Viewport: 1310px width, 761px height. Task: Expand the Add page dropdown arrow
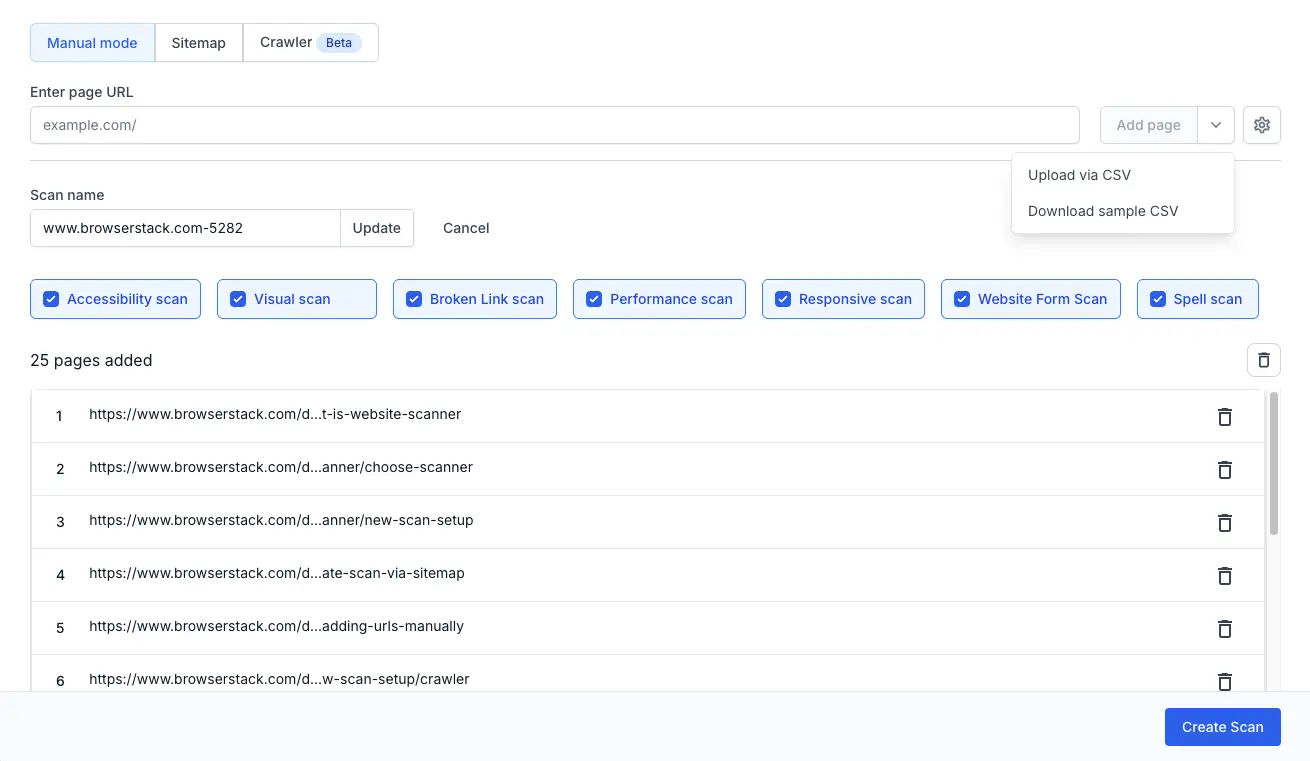(1215, 124)
